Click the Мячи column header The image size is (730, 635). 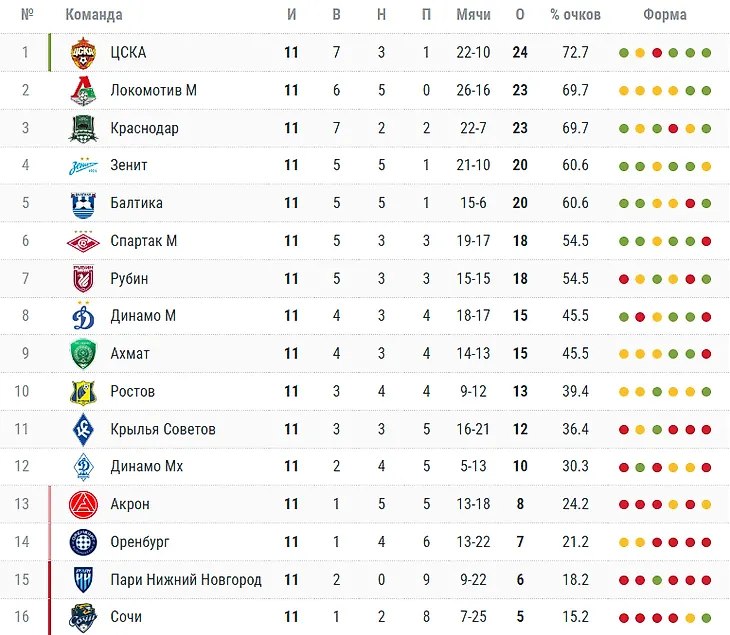point(473,15)
